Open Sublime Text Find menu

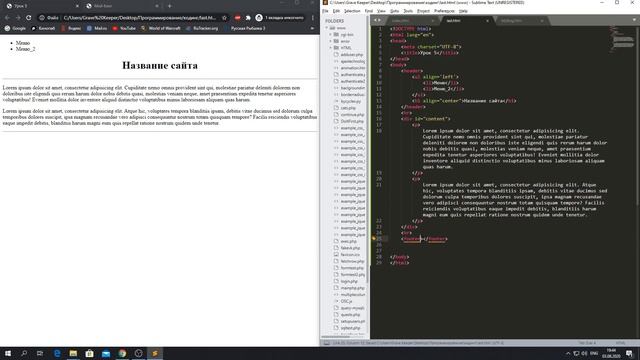click(369, 11)
